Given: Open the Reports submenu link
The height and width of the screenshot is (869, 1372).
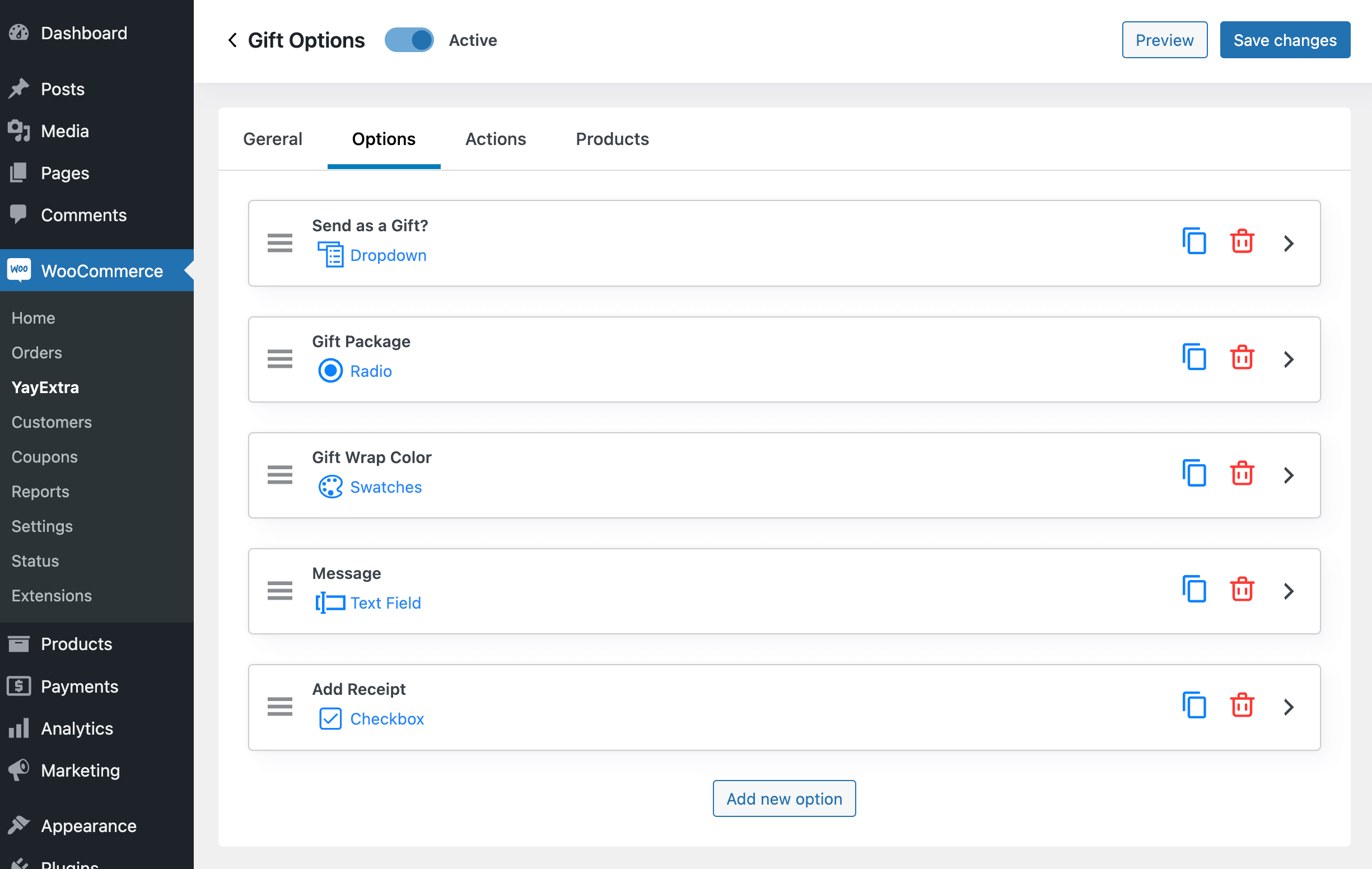Looking at the screenshot, I should click(x=40, y=492).
